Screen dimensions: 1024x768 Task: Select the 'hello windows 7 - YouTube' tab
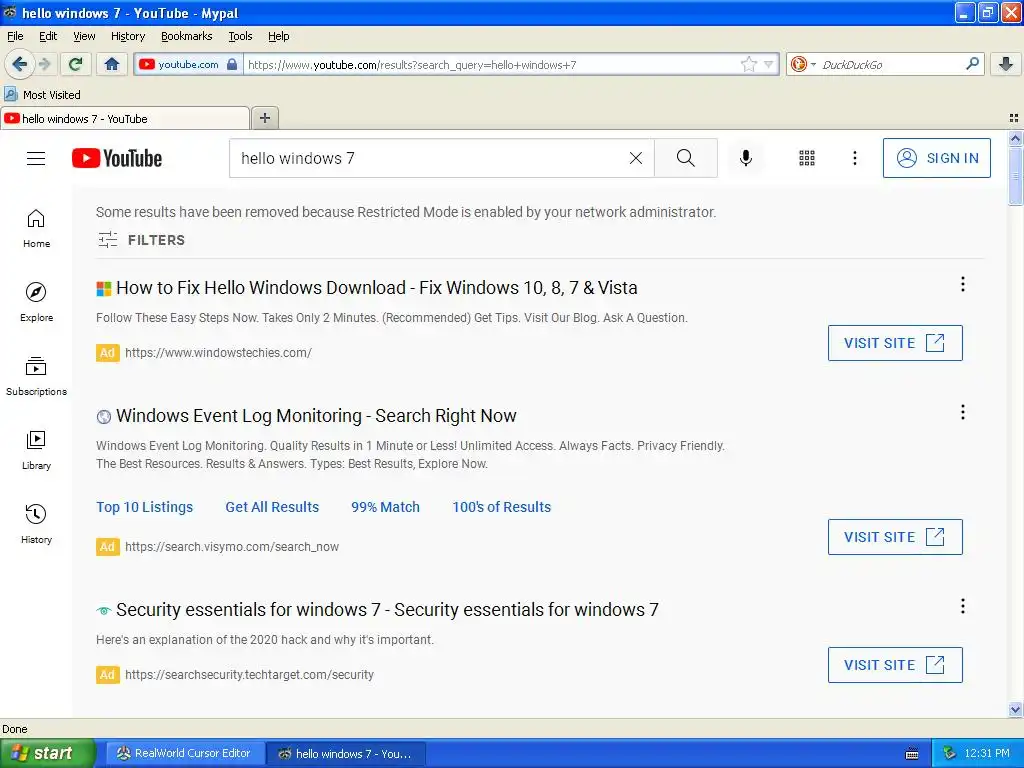tap(125, 118)
